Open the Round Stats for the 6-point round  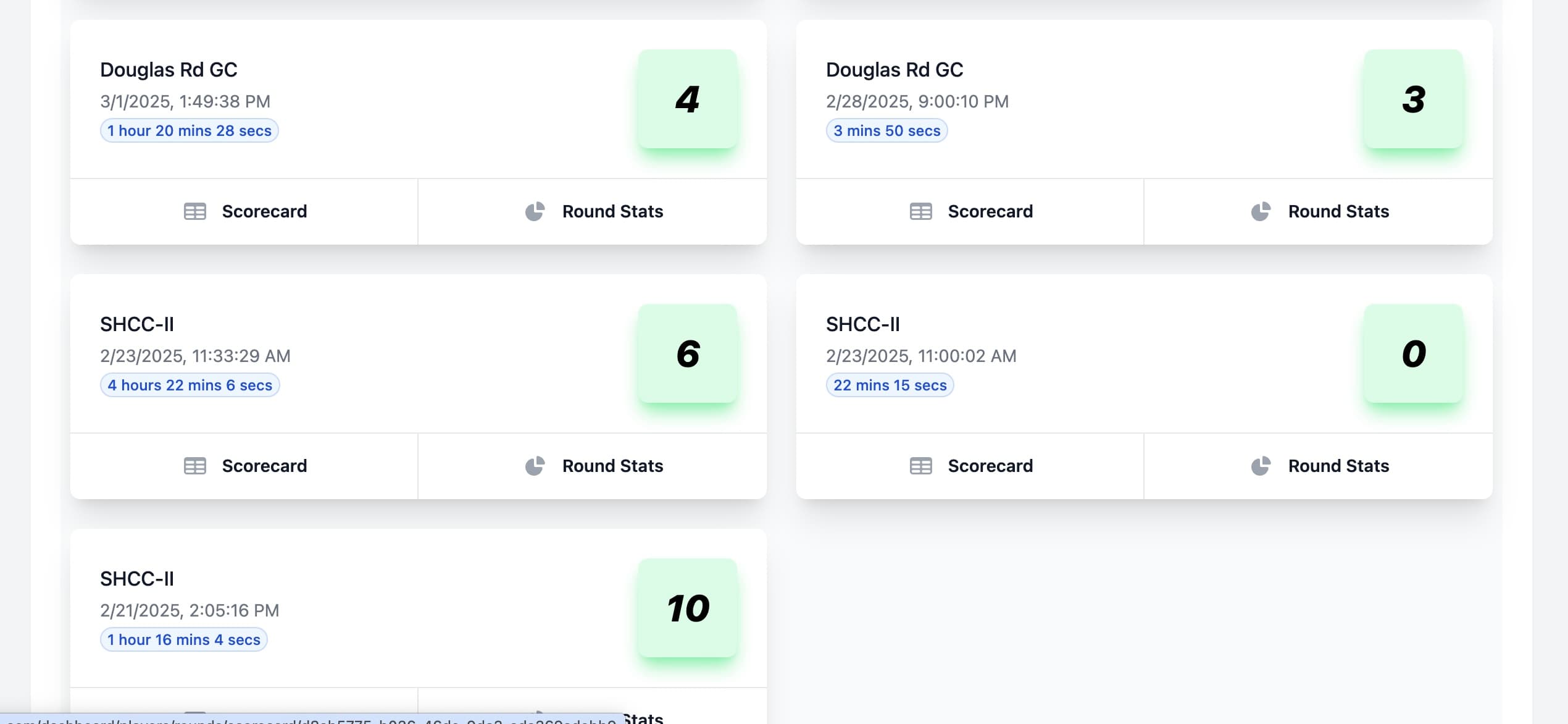point(535,465)
